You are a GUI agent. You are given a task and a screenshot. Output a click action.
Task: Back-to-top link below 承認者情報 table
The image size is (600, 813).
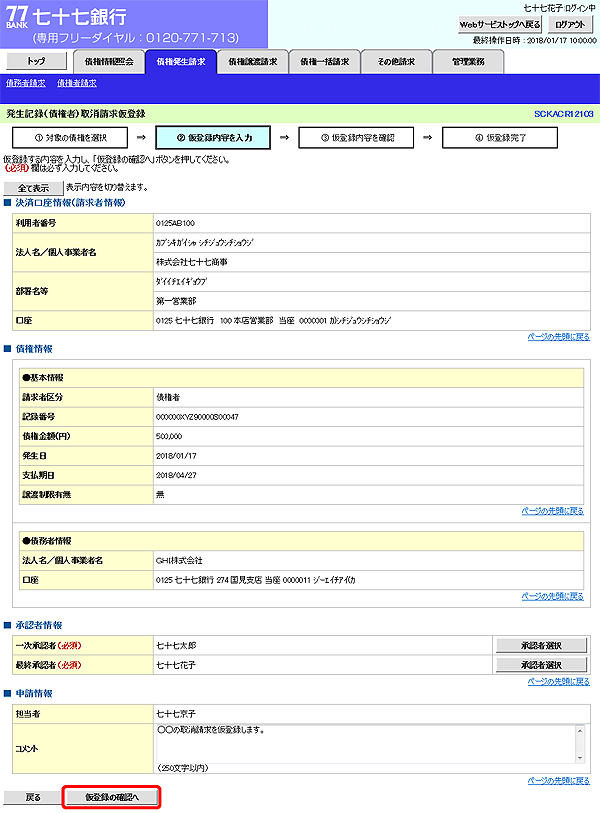click(559, 681)
